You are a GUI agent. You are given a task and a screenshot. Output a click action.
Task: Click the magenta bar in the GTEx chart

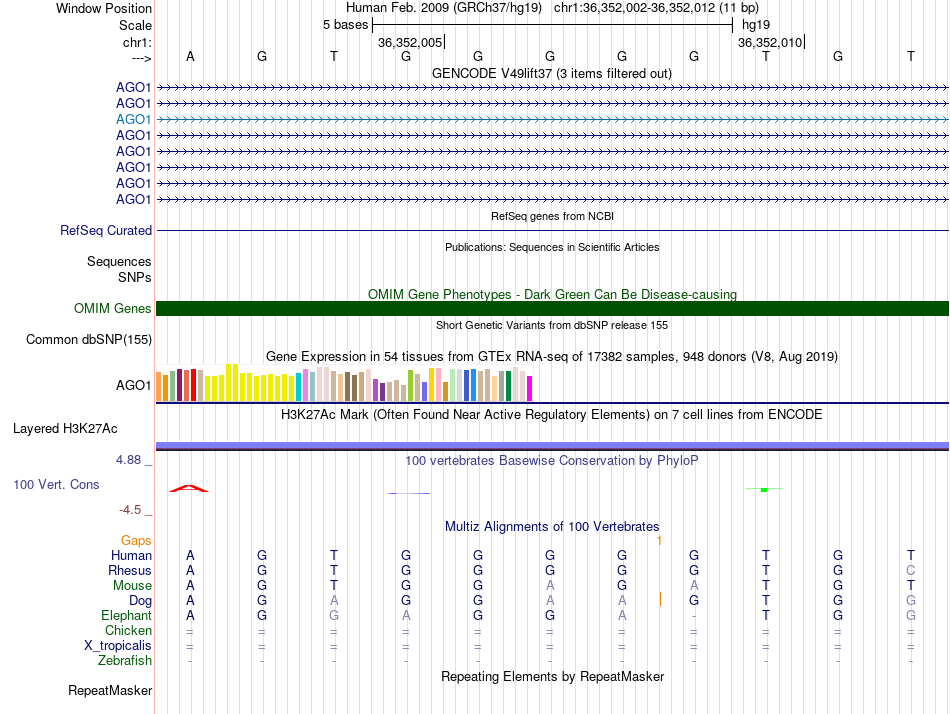click(530, 389)
